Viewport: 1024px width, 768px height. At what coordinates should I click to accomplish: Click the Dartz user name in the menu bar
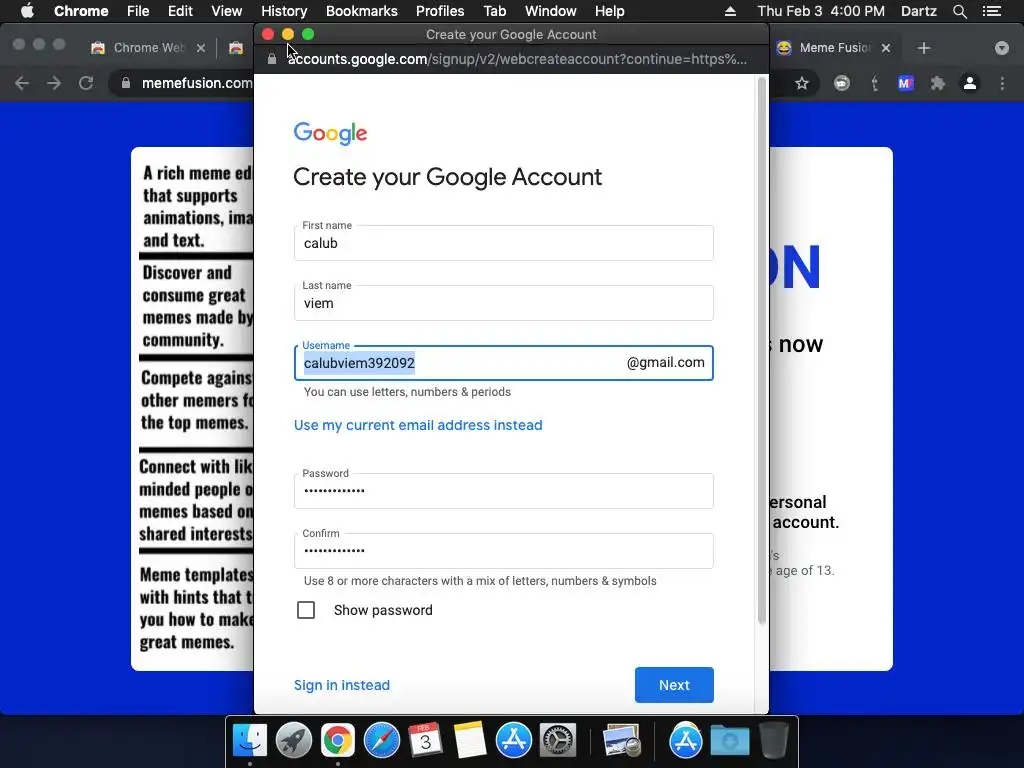click(x=919, y=11)
